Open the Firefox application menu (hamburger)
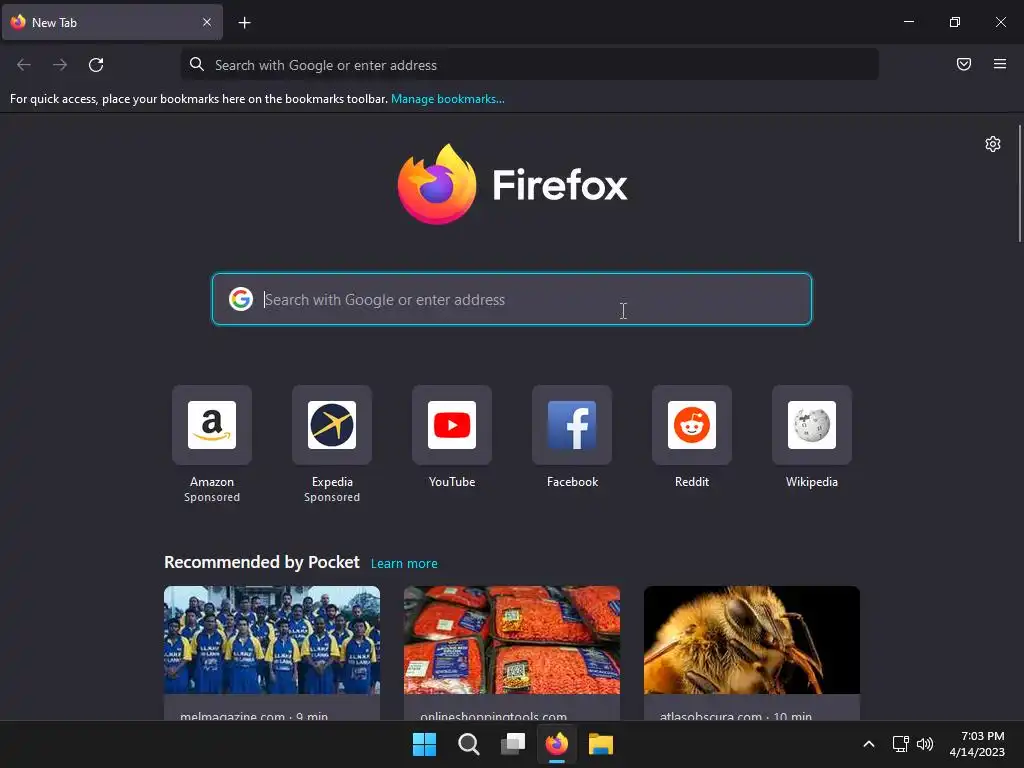Screen dimensions: 1024x768 pos(999,64)
